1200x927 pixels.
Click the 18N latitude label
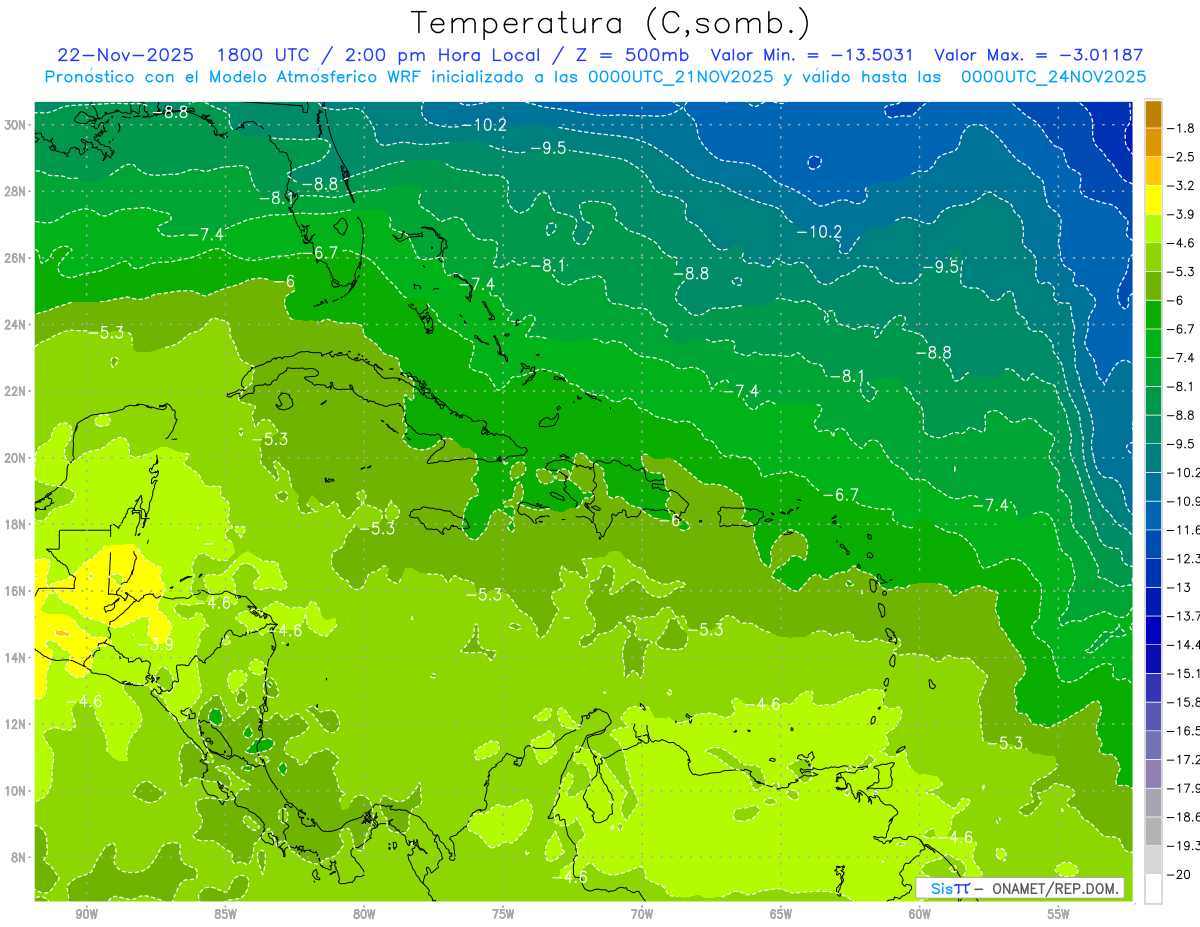(17, 524)
